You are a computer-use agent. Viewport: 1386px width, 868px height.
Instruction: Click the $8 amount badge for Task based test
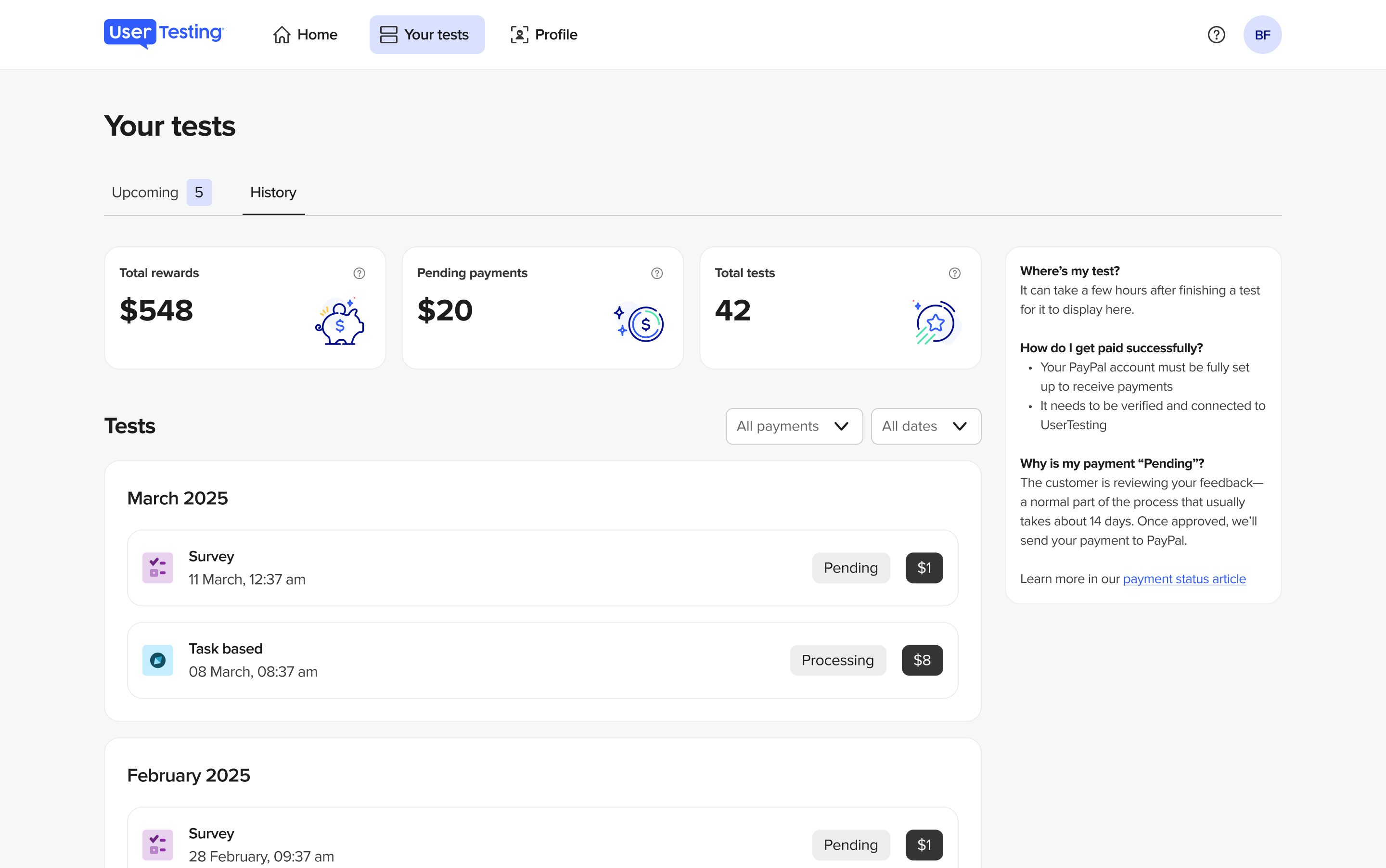point(922,660)
